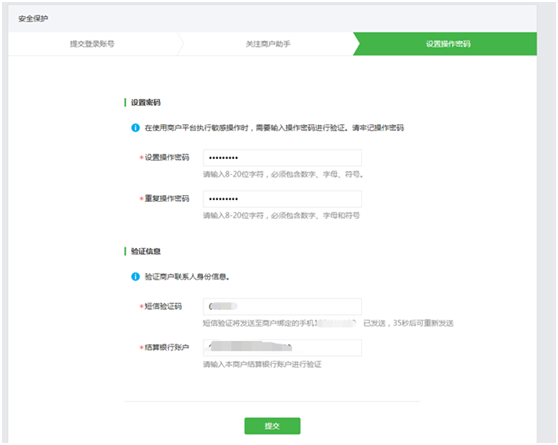Click the info icon under 验证信息
558x445 pixels.
pos(135,277)
